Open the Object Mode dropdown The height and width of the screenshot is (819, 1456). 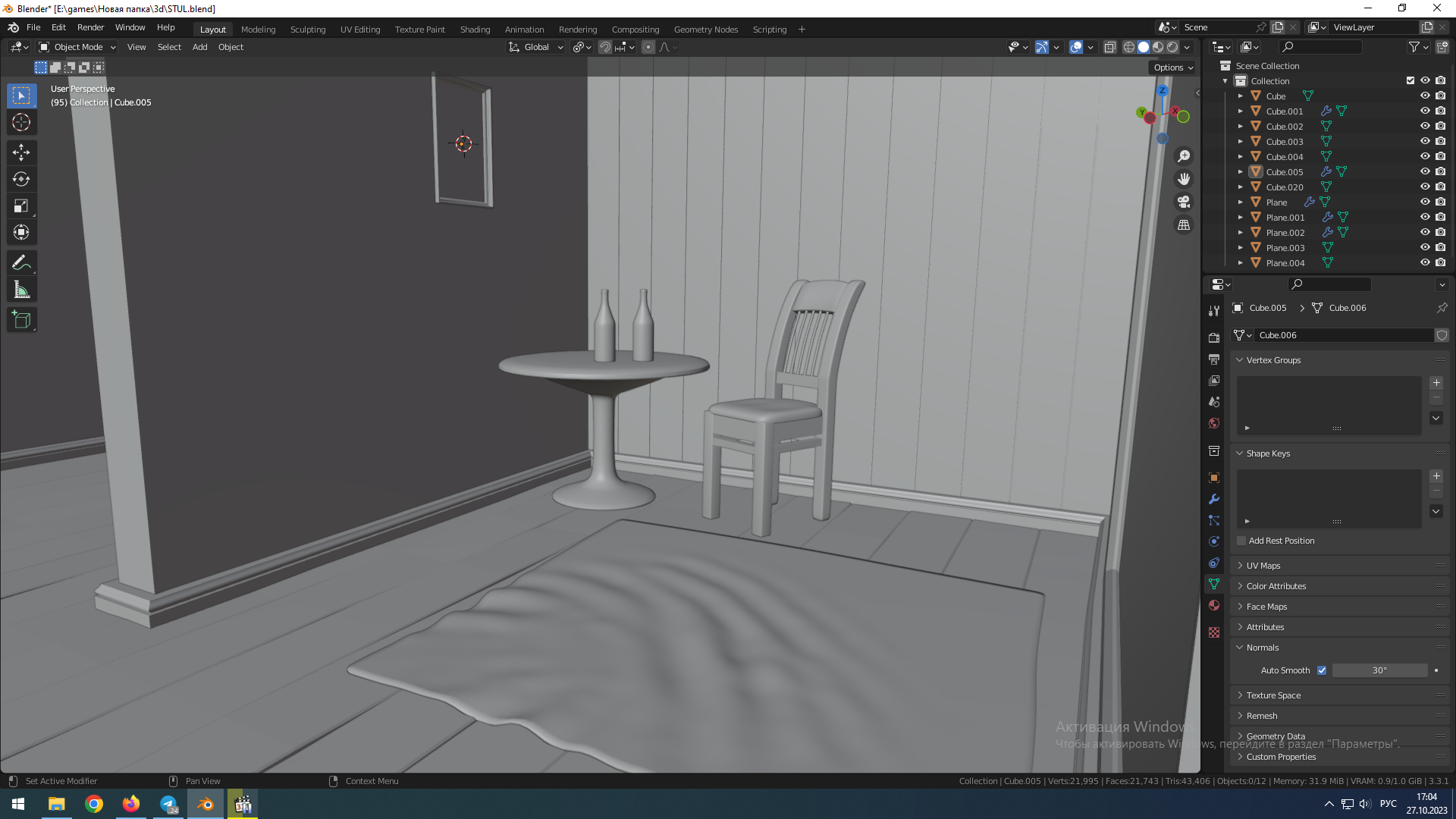[77, 47]
